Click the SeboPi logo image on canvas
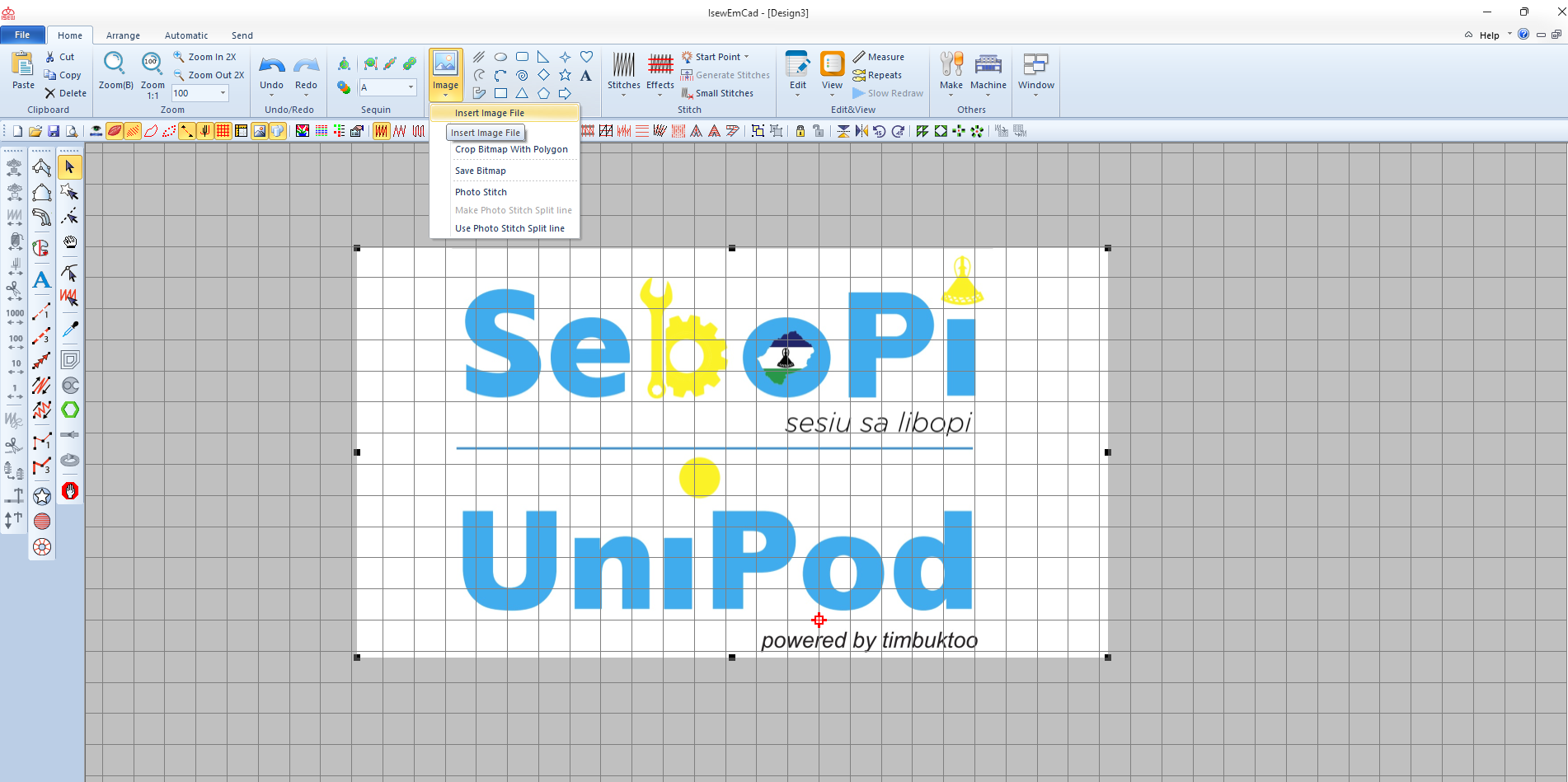The width and height of the screenshot is (1568, 782). (732, 452)
